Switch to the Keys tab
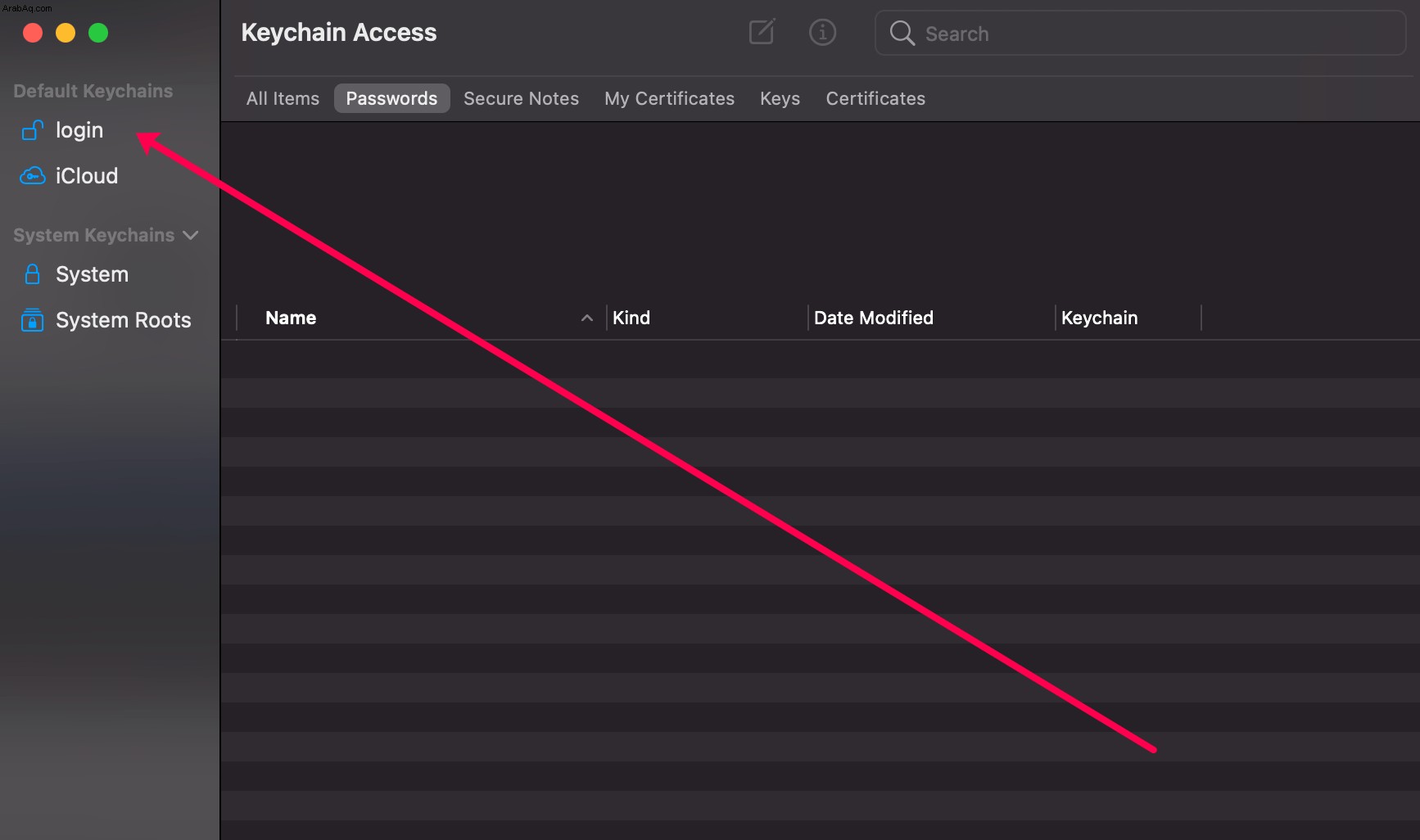Image resolution: width=1420 pixels, height=840 pixels. 780,98
